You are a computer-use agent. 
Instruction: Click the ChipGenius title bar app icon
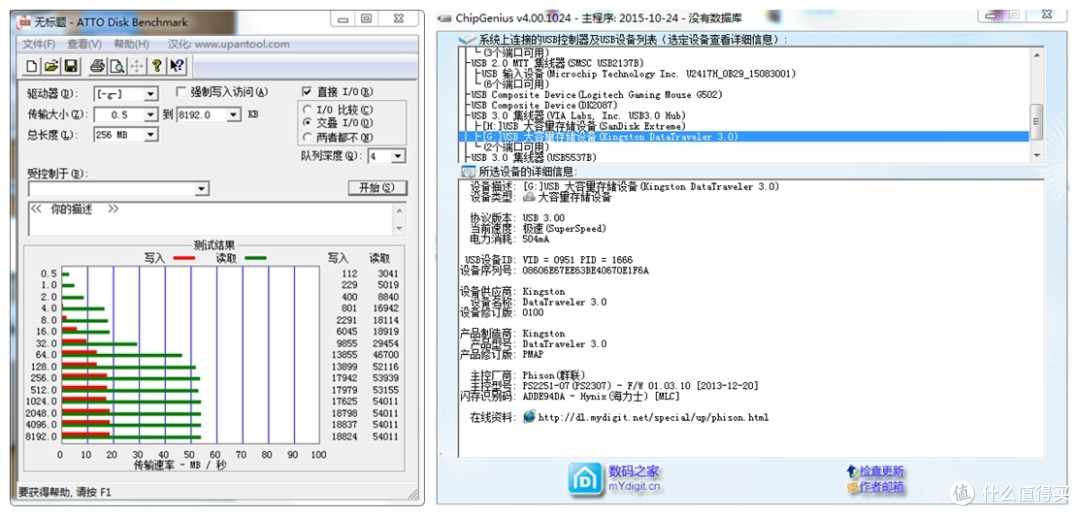point(446,18)
